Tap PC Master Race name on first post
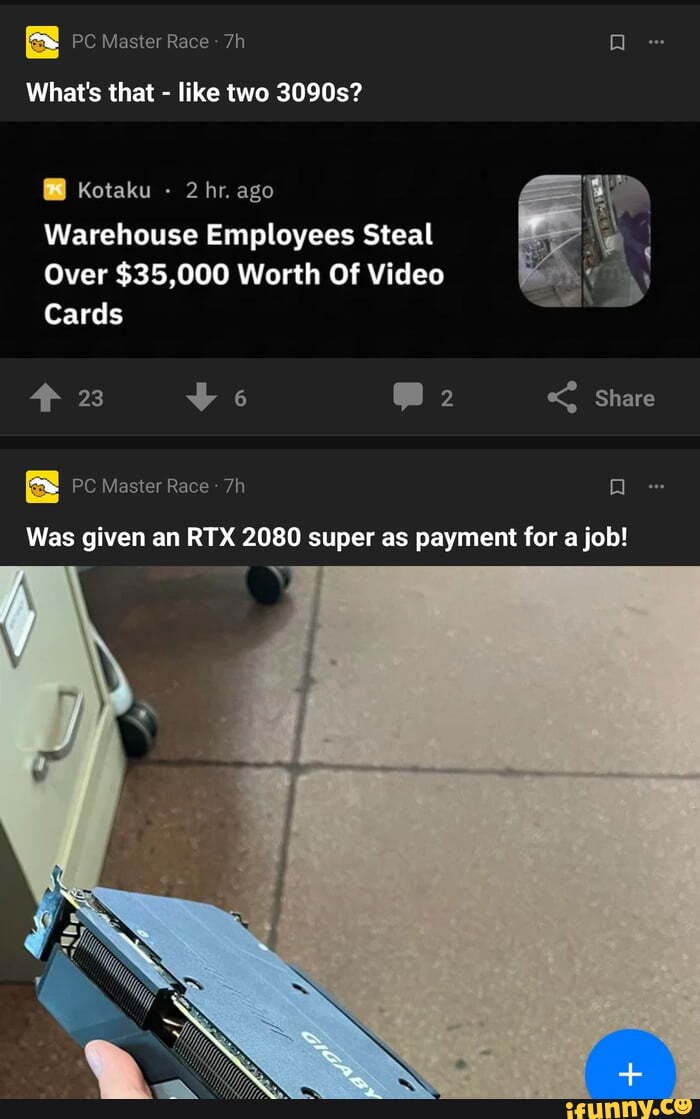The image size is (700, 1119). pos(141,42)
